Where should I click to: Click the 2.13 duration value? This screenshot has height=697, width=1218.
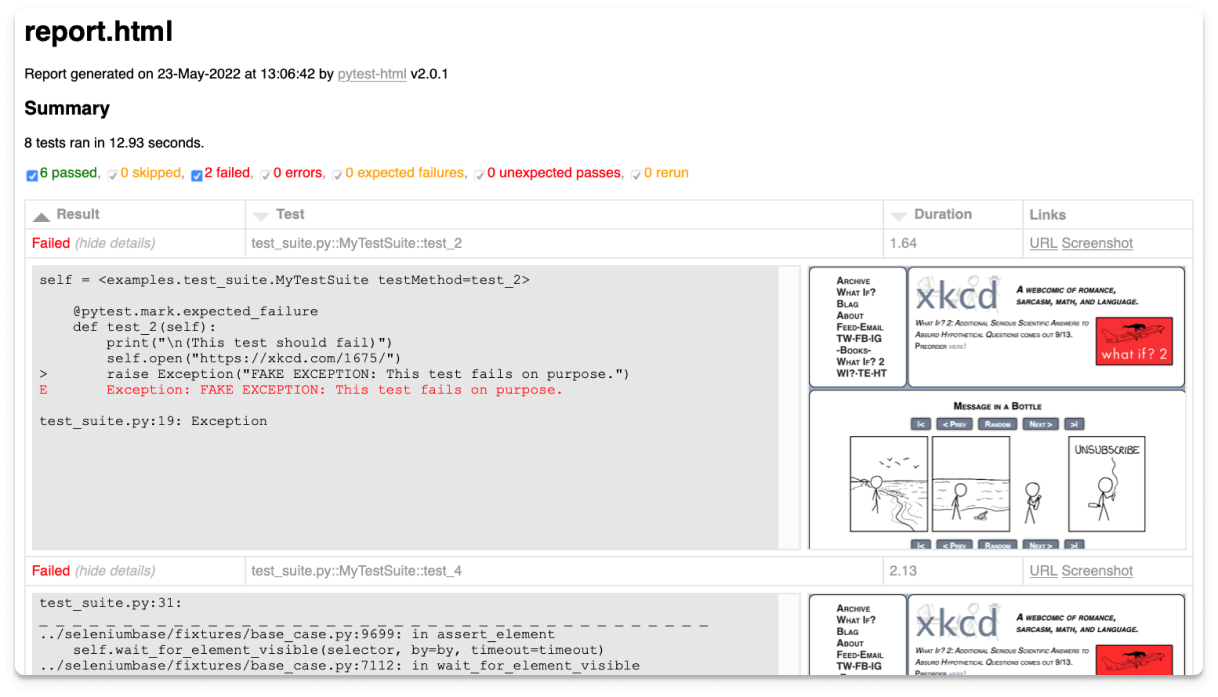[903, 571]
